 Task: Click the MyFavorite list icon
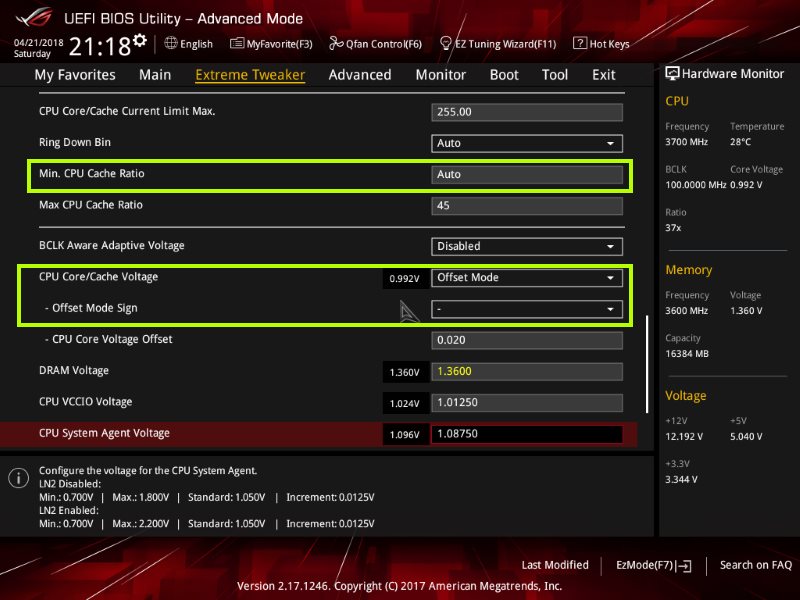point(237,43)
